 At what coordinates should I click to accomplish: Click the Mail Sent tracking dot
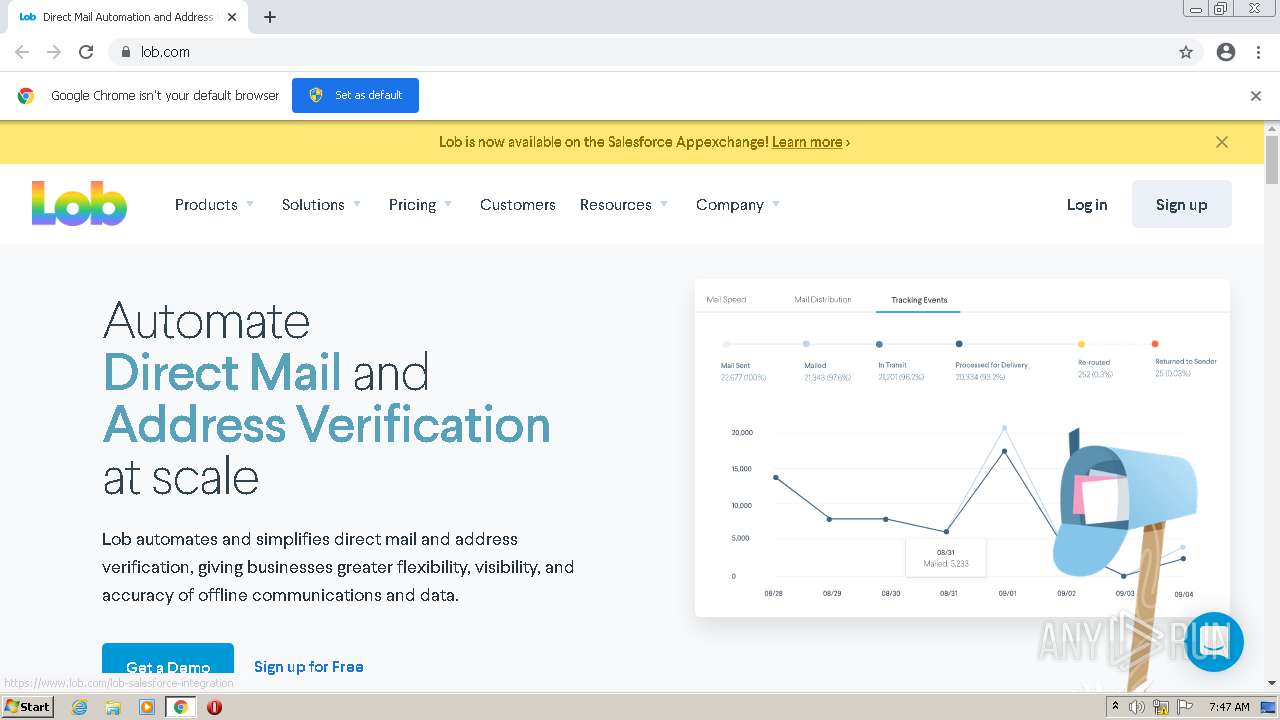726,344
